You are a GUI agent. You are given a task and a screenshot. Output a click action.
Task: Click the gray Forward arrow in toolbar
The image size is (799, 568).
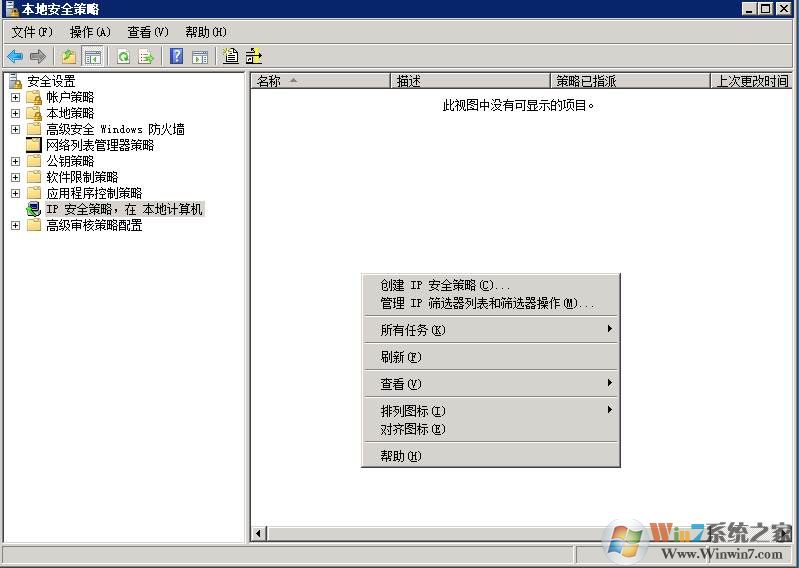tap(38, 56)
